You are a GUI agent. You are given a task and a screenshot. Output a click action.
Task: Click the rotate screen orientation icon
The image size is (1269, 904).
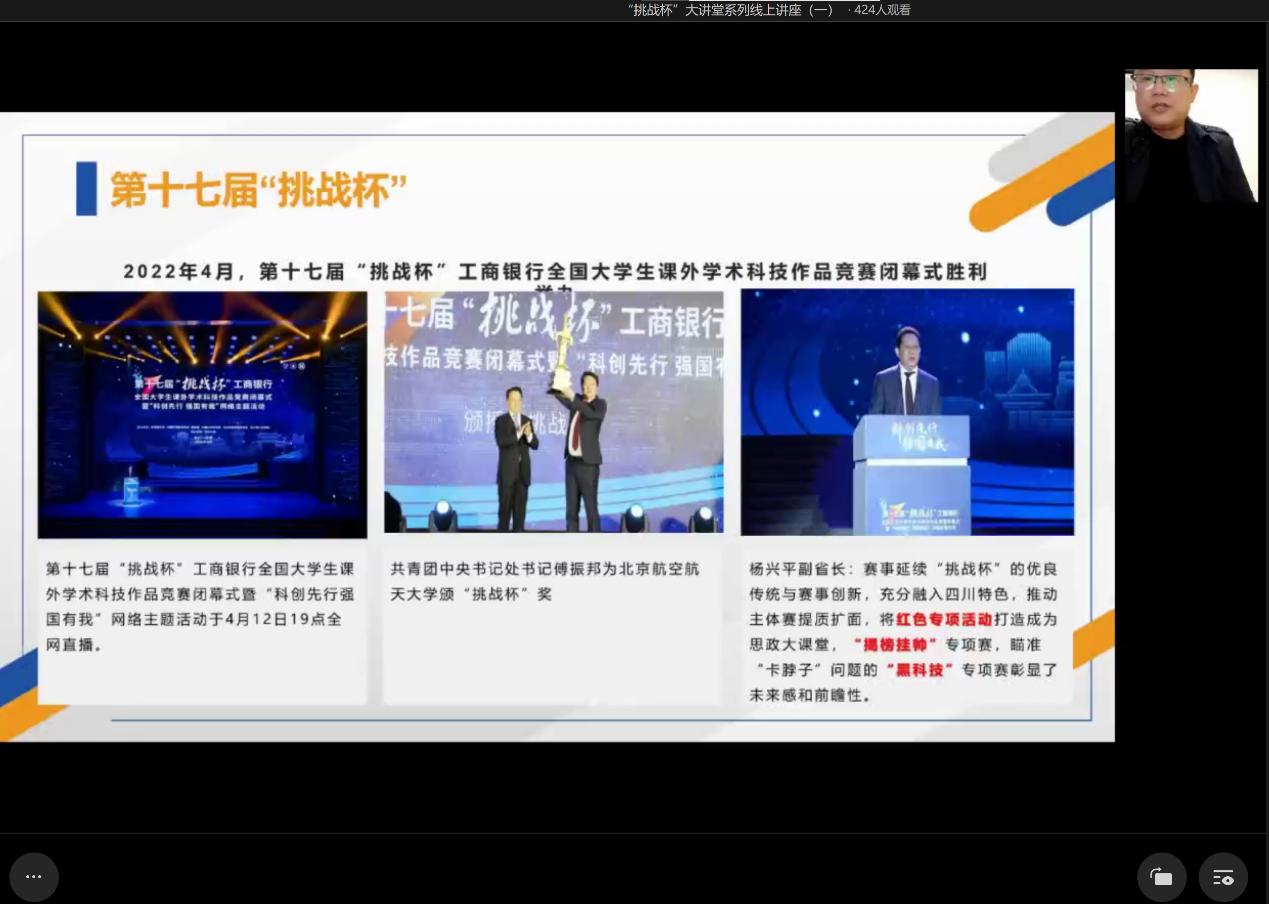coord(1161,877)
